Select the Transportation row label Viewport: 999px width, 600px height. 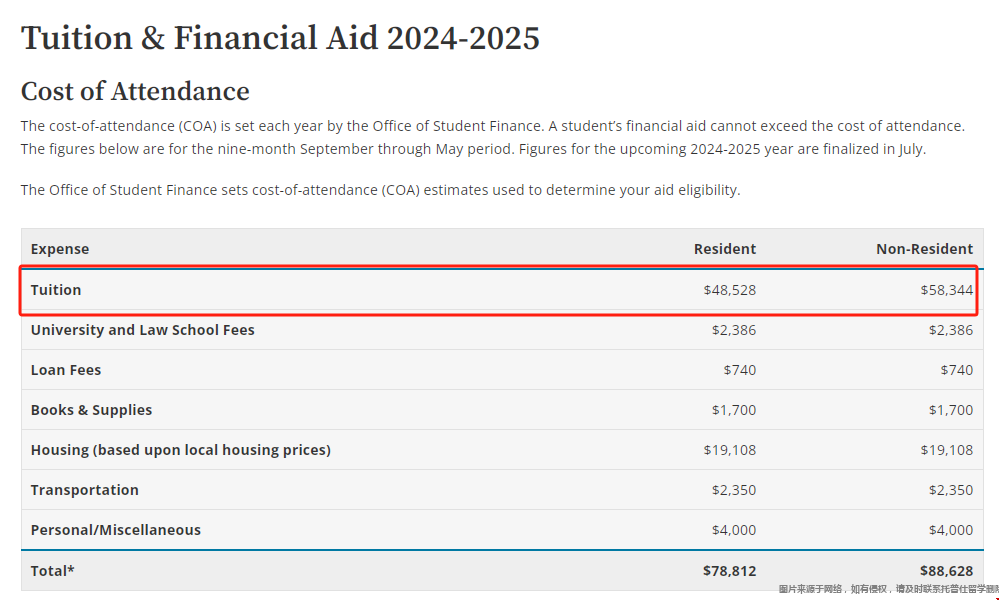click(x=85, y=490)
